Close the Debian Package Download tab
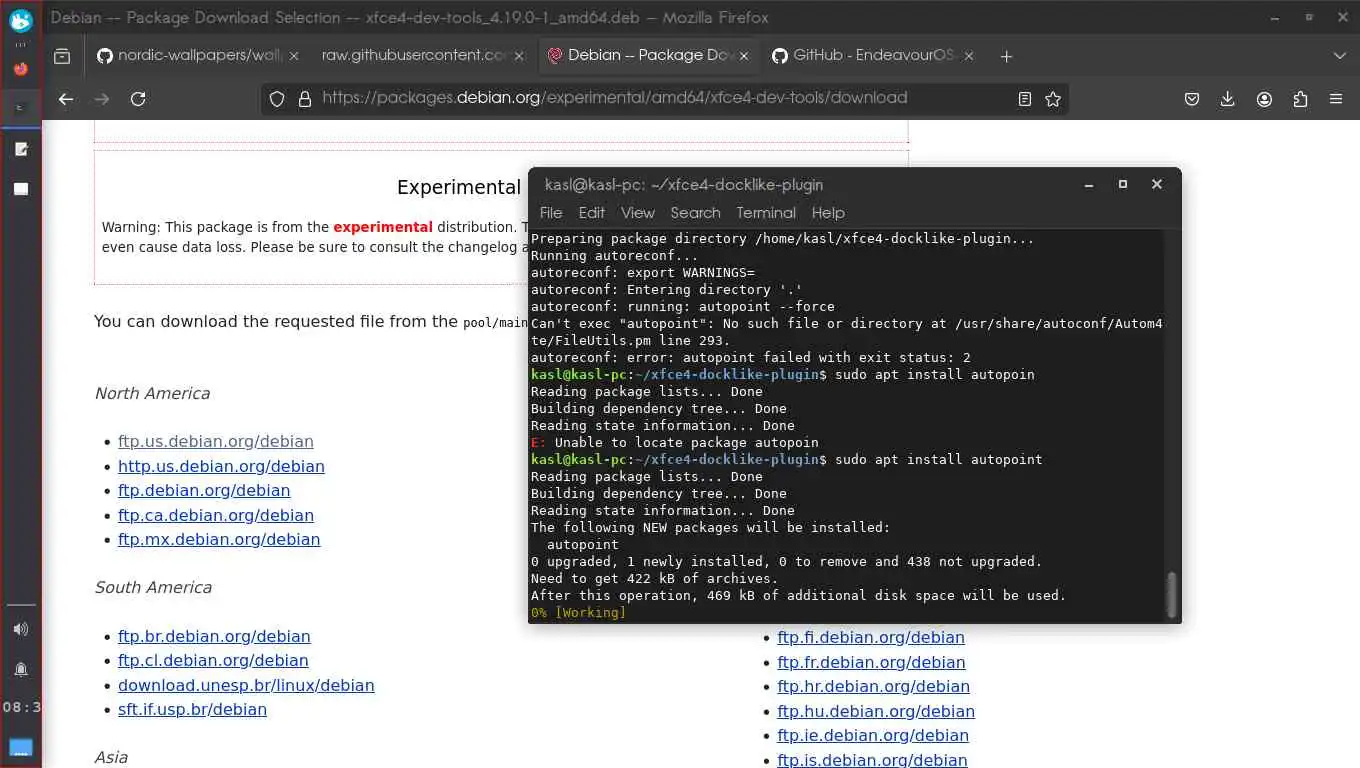The width and height of the screenshot is (1360, 768). click(x=744, y=56)
